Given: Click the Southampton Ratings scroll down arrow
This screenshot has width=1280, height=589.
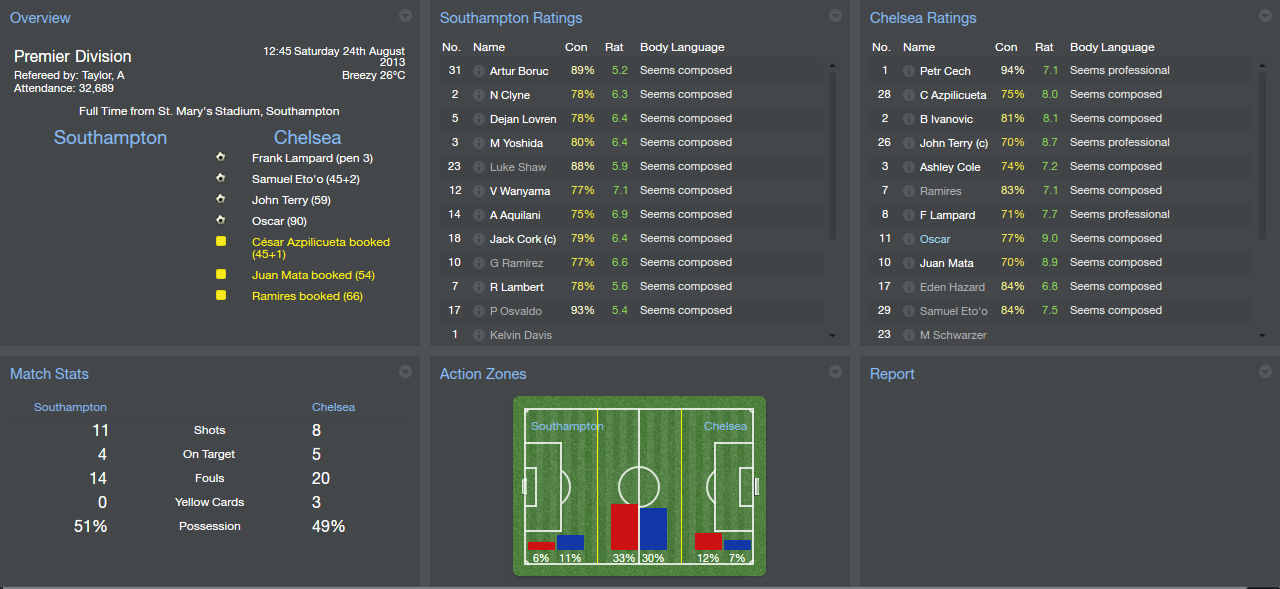Looking at the screenshot, I should pos(832,336).
